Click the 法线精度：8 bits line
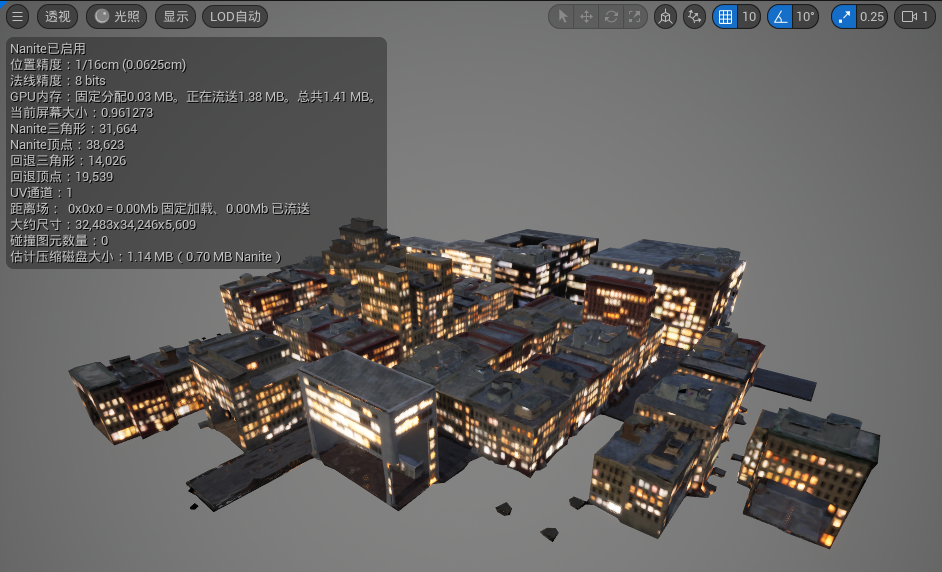 click(x=58, y=81)
